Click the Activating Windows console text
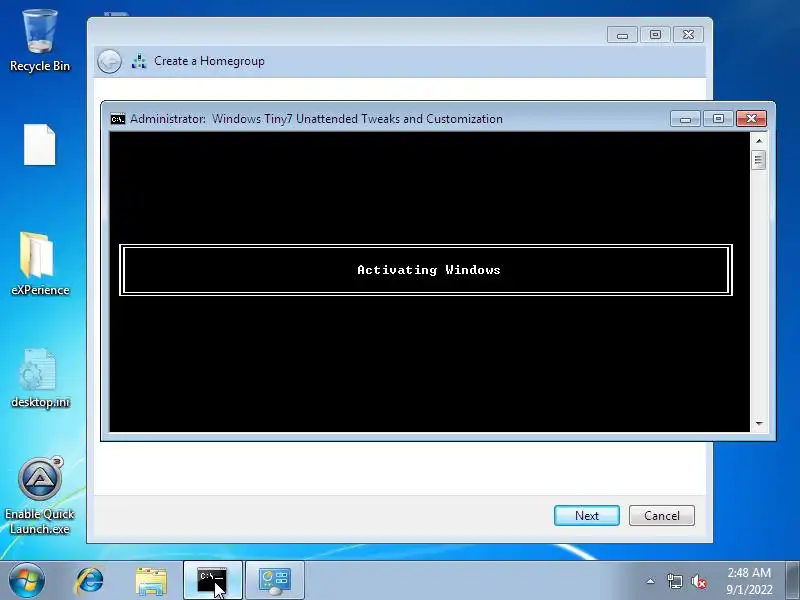Viewport: 800px width, 600px height. pos(429,270)
